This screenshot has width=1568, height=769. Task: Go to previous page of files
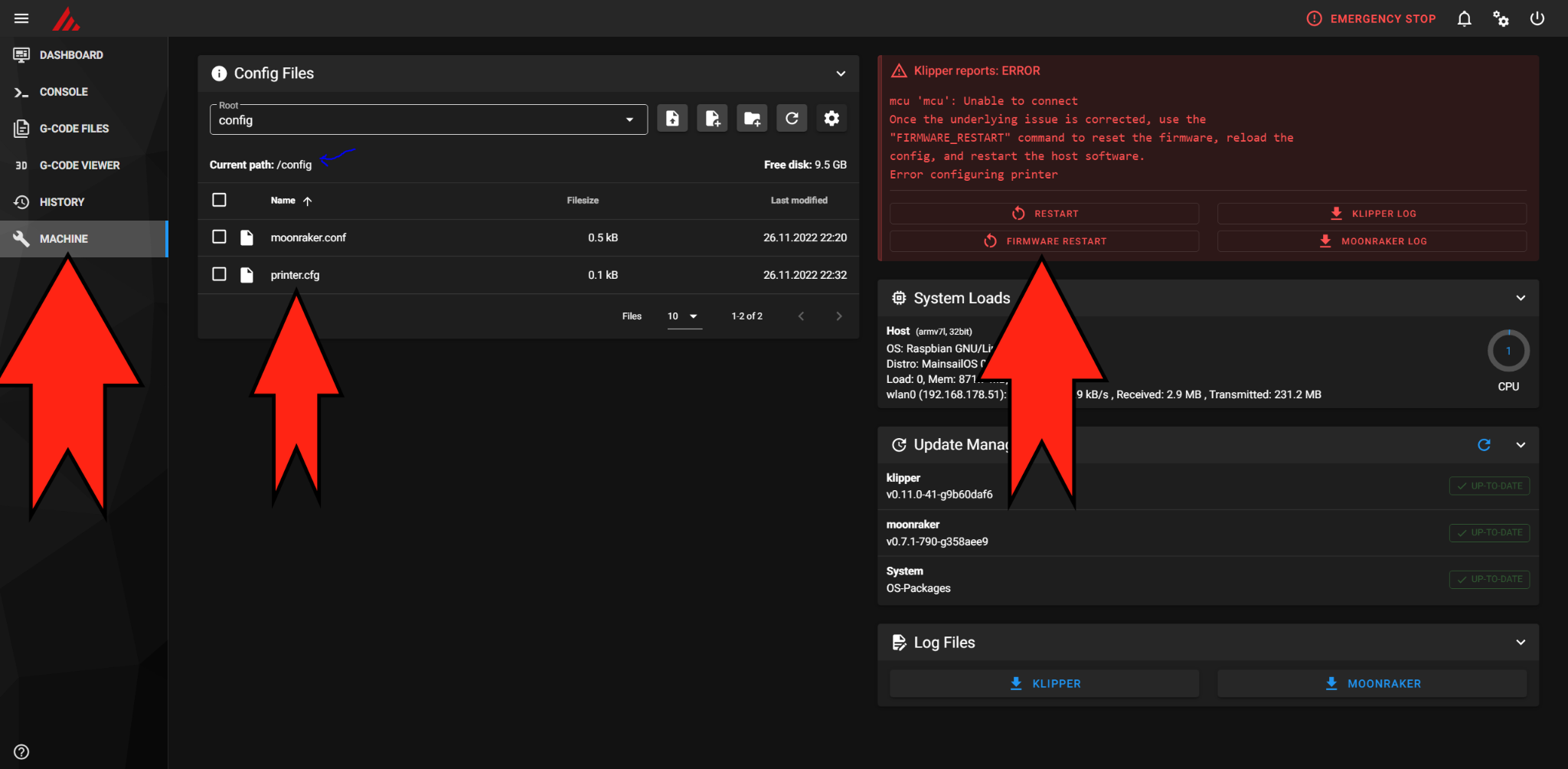click(x=801, y=316)
